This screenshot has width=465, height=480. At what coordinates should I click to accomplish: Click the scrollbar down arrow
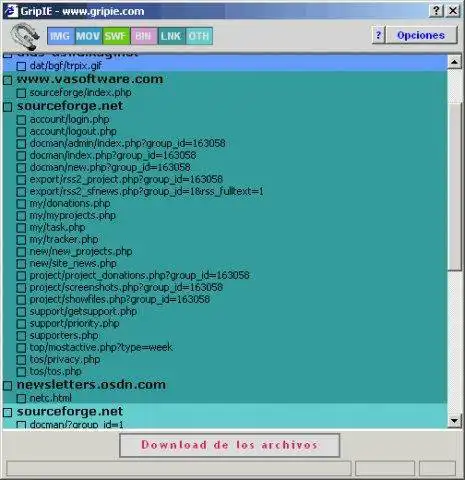click(x=454, y=420)
